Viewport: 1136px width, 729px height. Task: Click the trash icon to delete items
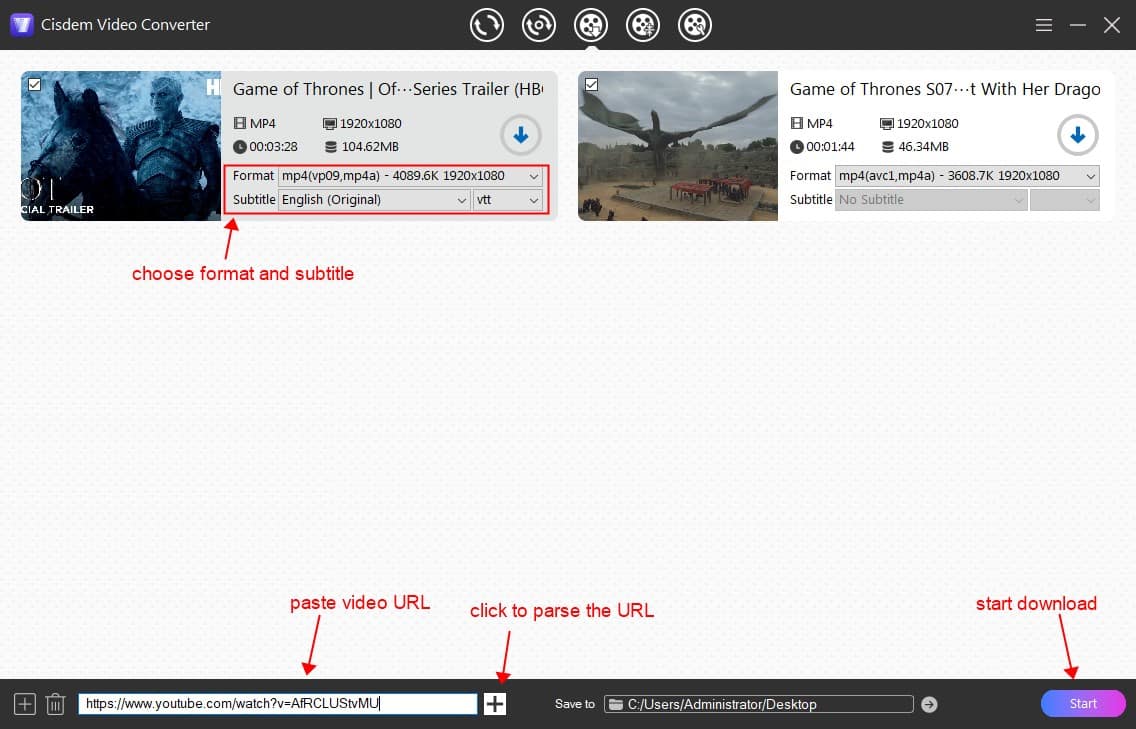click(56, 704)
